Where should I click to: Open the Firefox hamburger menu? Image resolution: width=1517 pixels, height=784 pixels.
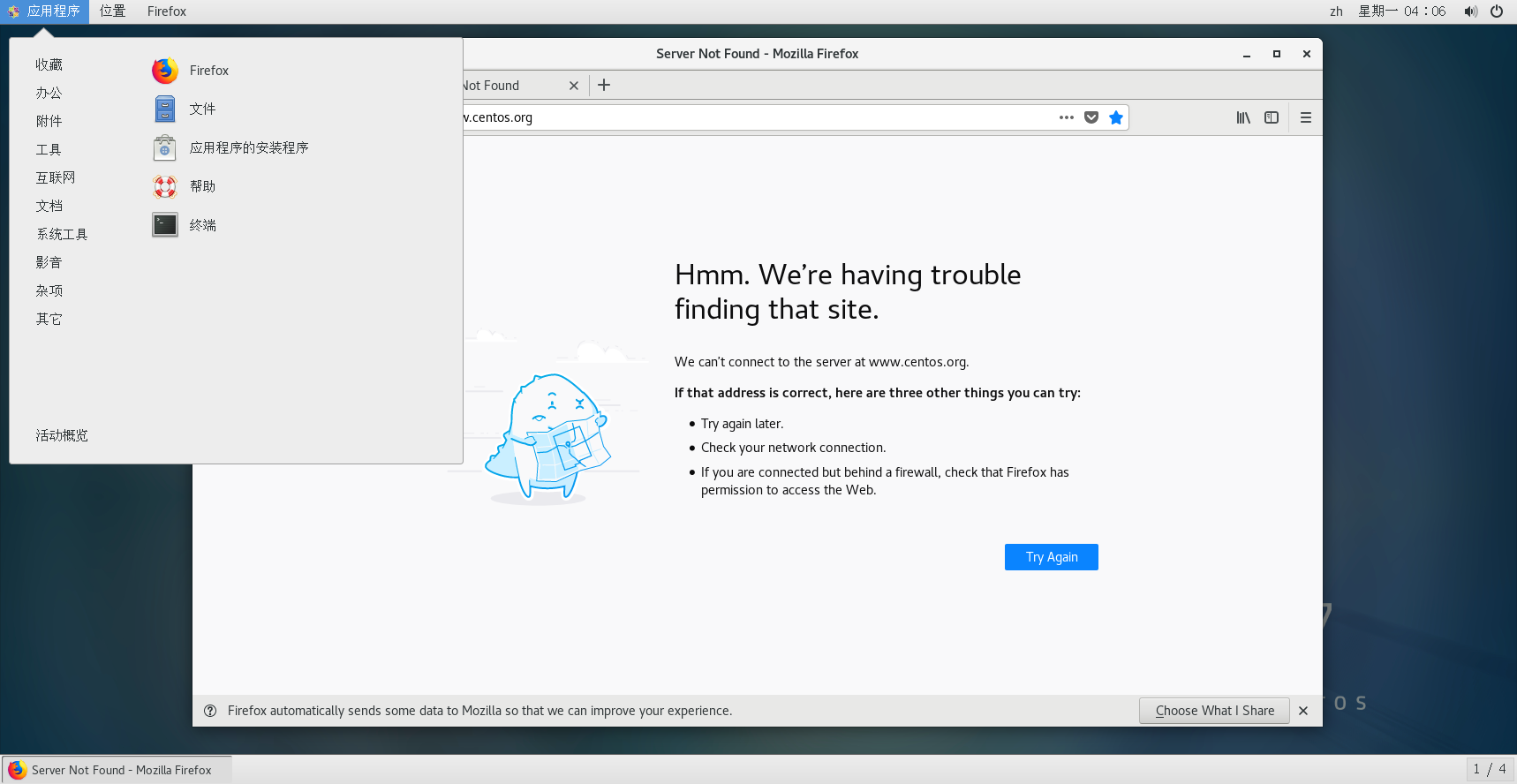coord(1306,117)
